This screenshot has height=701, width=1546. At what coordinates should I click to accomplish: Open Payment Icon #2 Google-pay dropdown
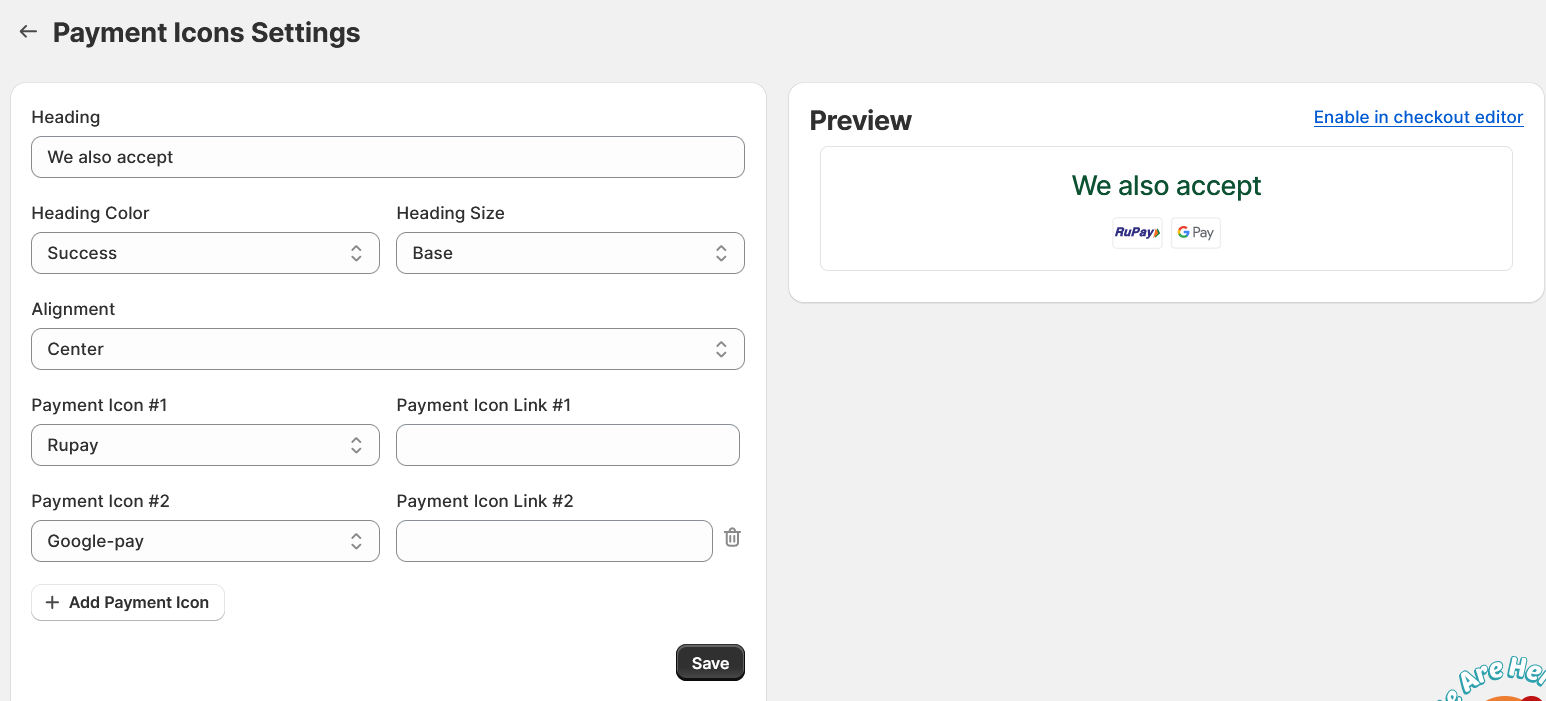click(205, 541)
